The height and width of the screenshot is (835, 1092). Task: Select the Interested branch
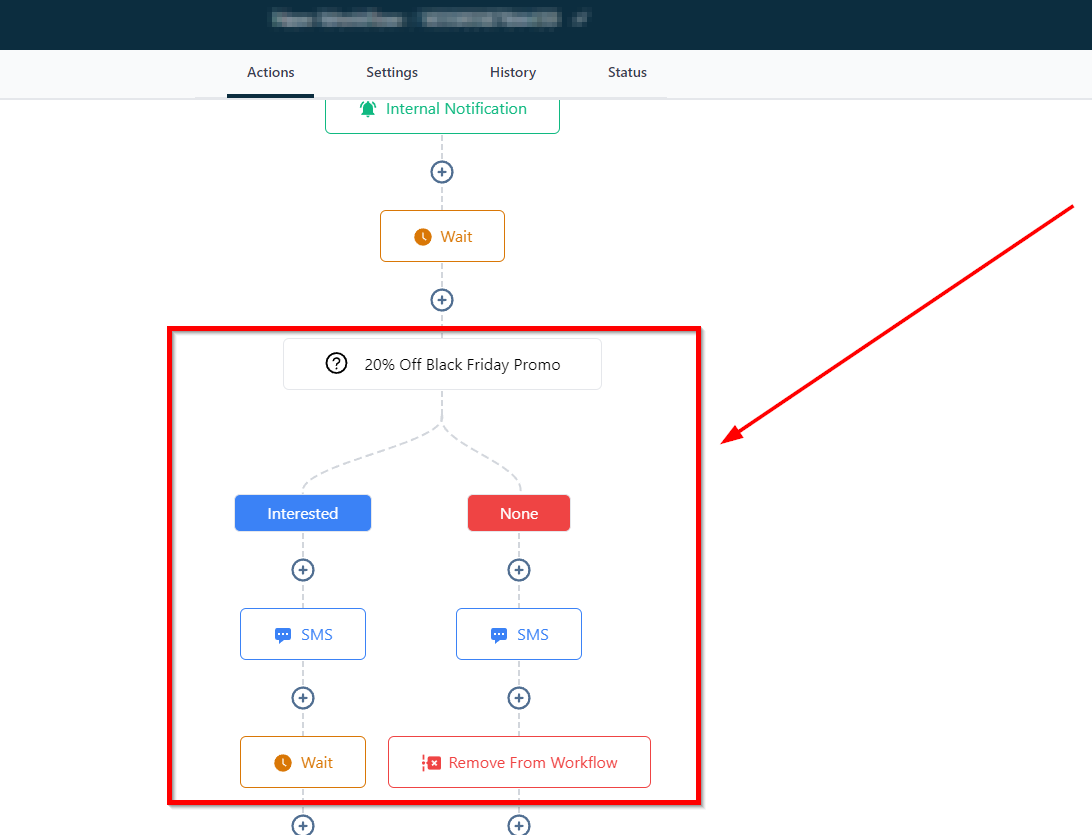pos(303,513)
